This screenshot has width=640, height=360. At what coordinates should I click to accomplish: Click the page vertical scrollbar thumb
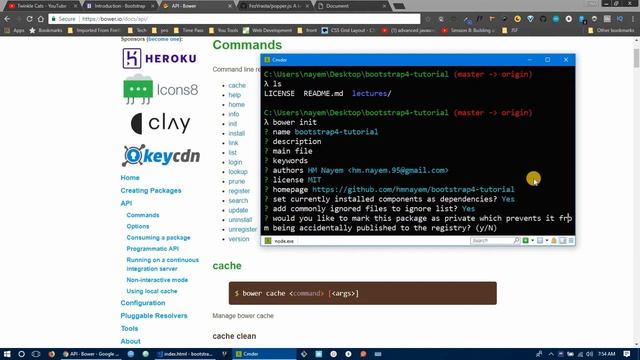coord(636,58)
